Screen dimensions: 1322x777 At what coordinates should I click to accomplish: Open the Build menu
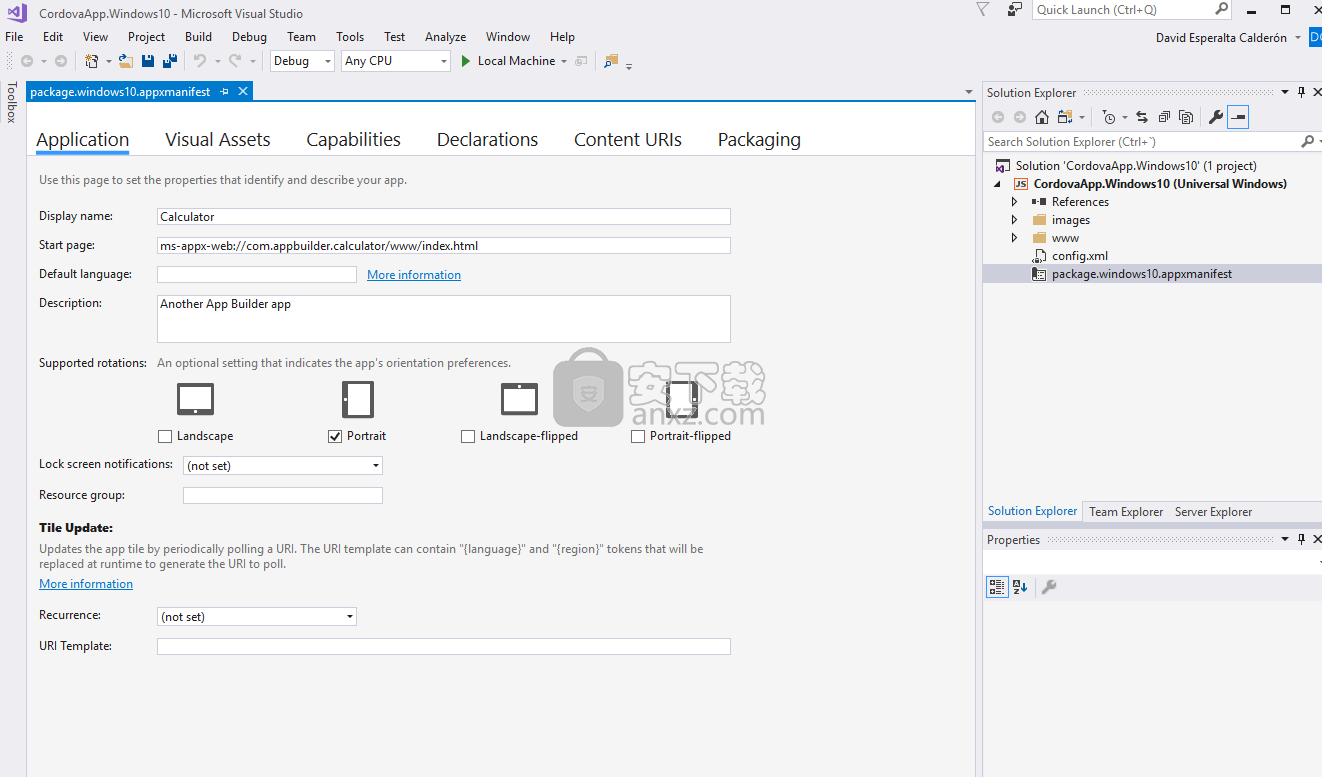(198, 37)
